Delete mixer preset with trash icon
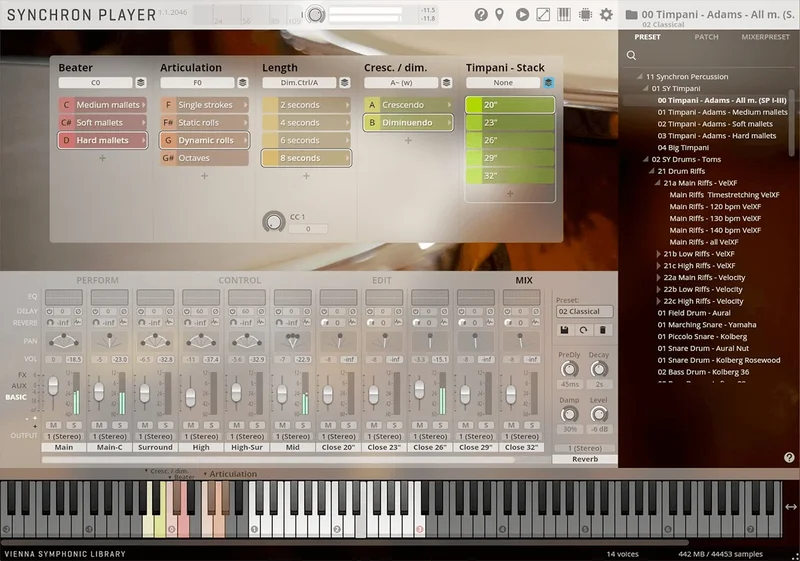The width and height of the screenshot is (800, 561). coord(603,330)
